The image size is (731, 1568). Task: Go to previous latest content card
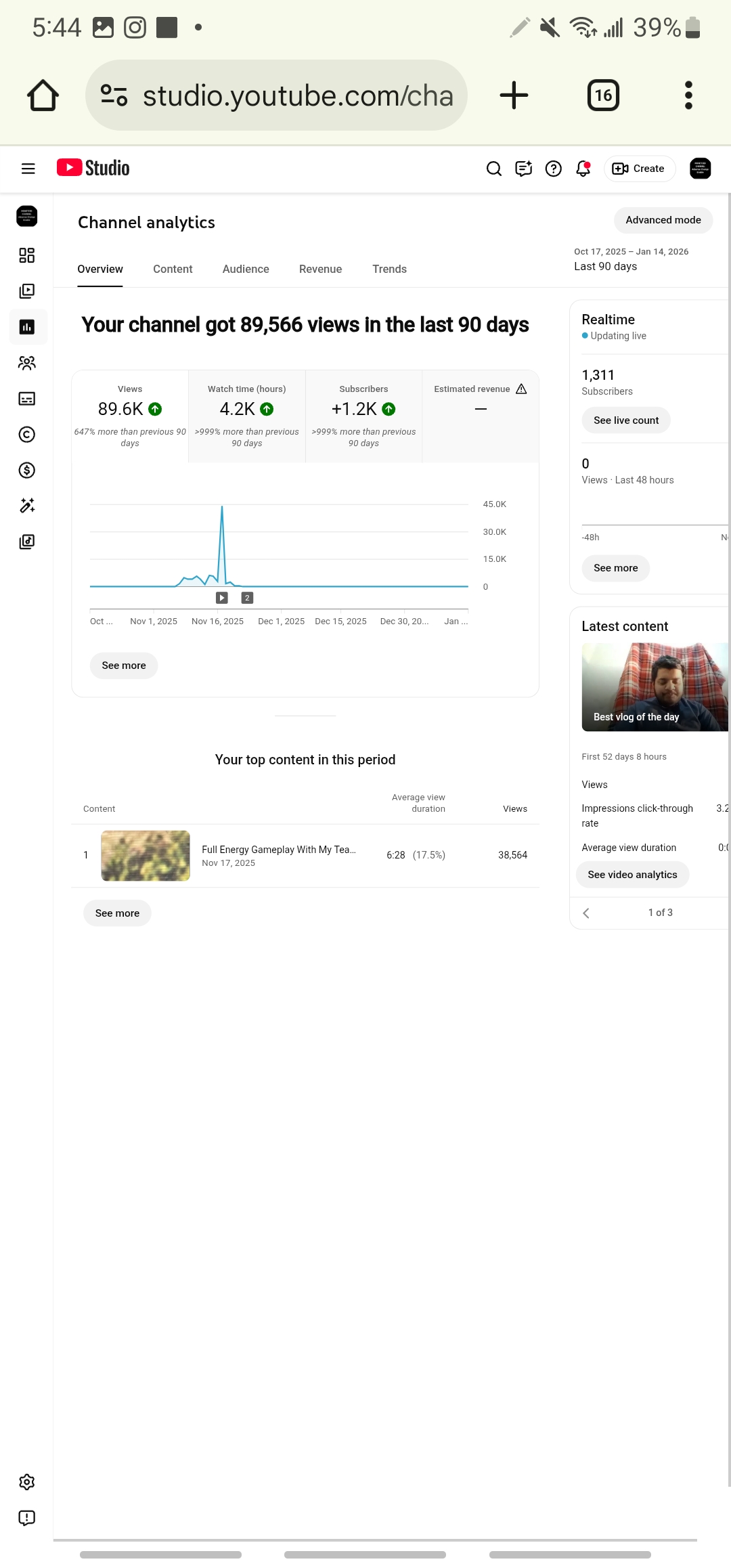(586, 913)
